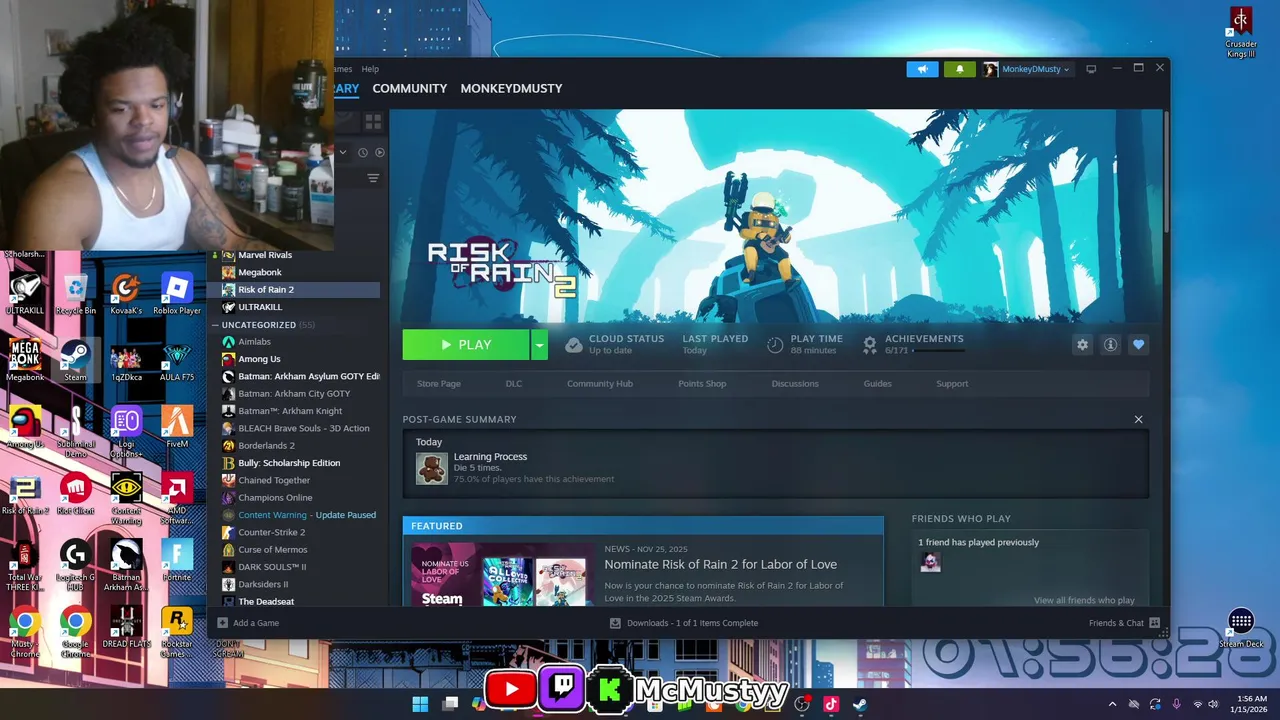Open Logitech G HUB desktop shortcut
This screenshot has width=1280, height=720.
(x=76, y=565)
